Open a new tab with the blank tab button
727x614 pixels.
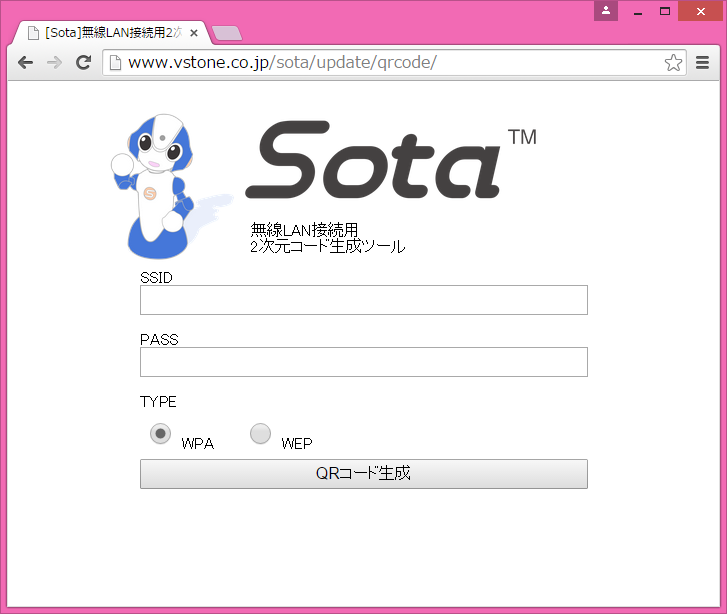tap(226, 33)
